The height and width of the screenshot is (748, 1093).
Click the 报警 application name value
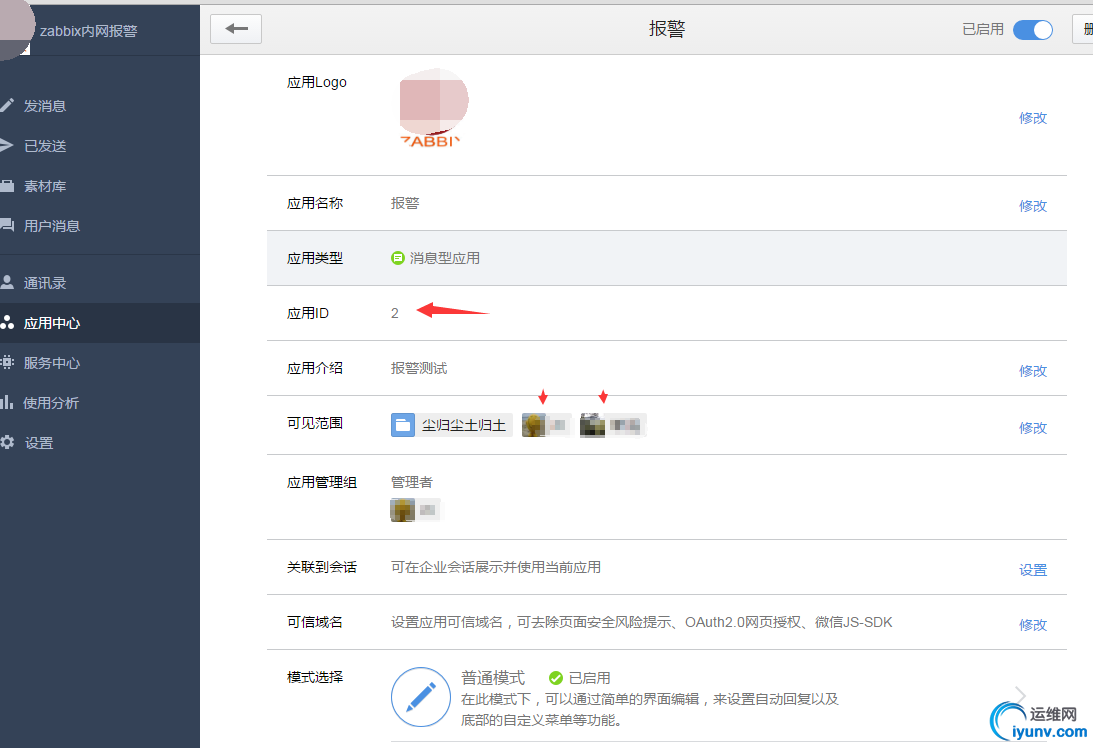pyautogui.click(x=405, y=203)
